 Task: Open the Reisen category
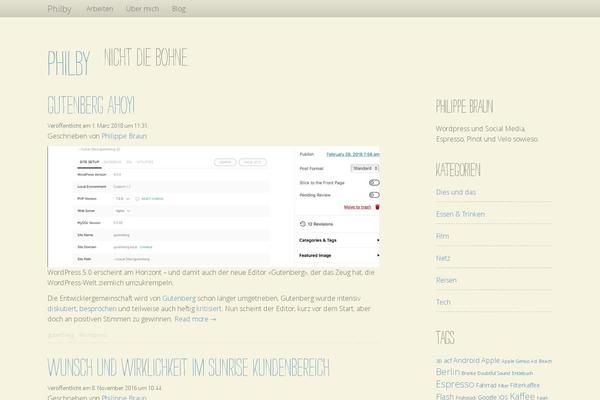pos(446,280)
